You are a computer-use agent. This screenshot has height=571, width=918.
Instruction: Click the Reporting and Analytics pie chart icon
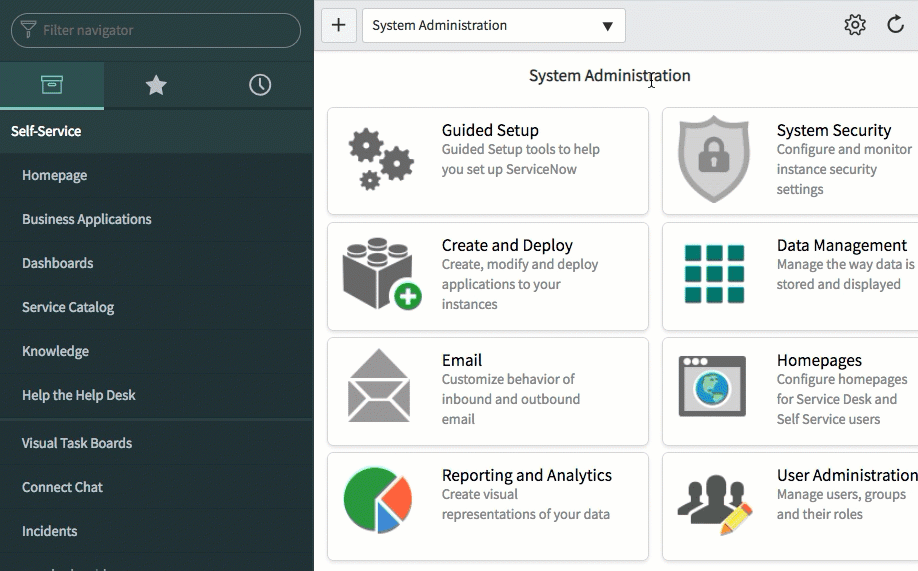(x=378, y=500)
